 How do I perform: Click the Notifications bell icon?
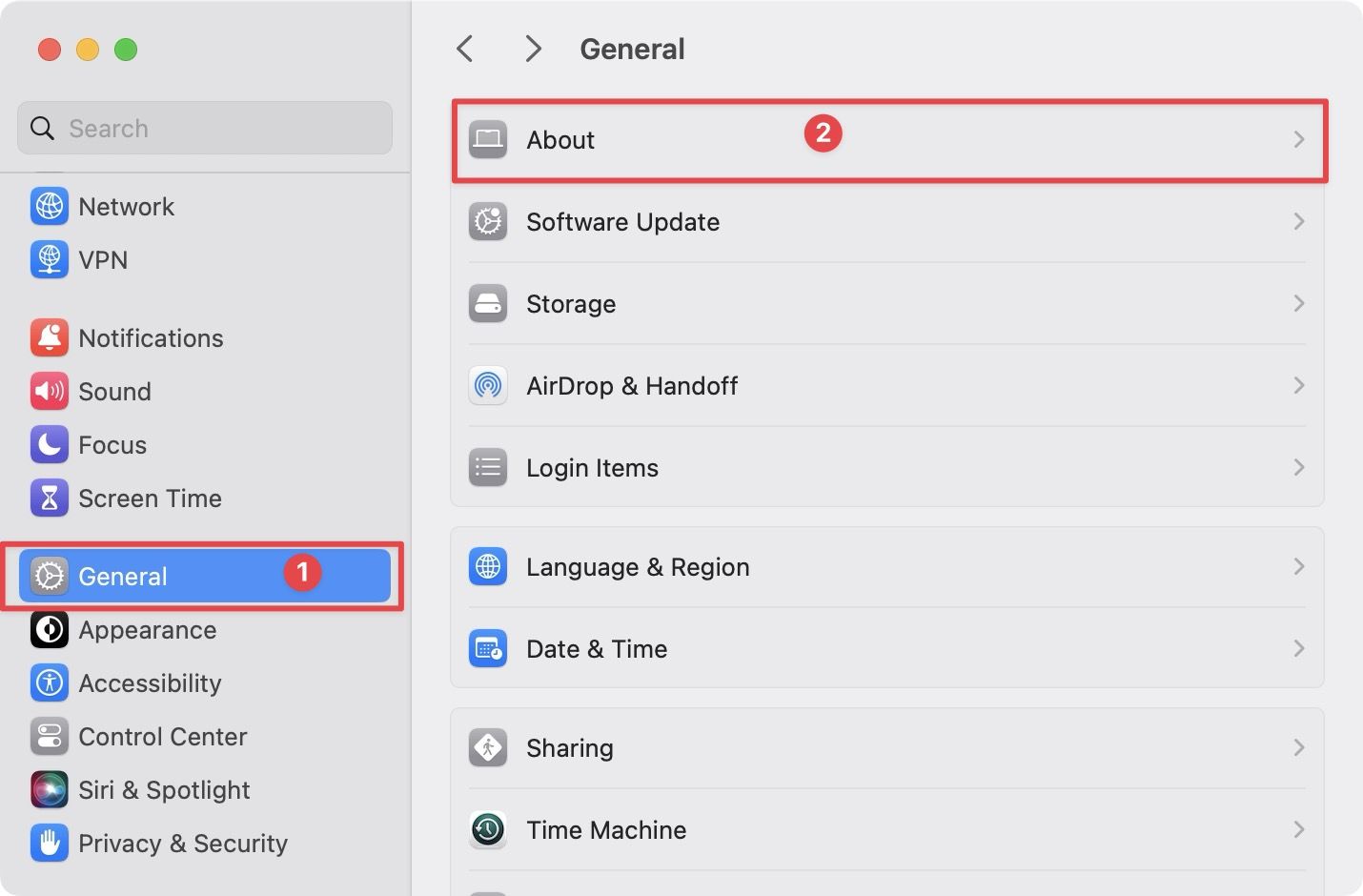click(x=50, y=337)
